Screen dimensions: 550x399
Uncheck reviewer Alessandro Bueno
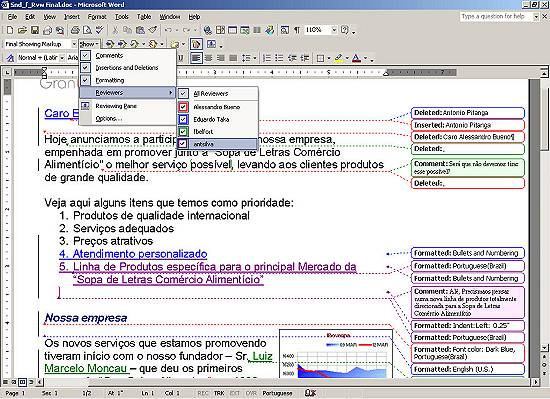183,107
